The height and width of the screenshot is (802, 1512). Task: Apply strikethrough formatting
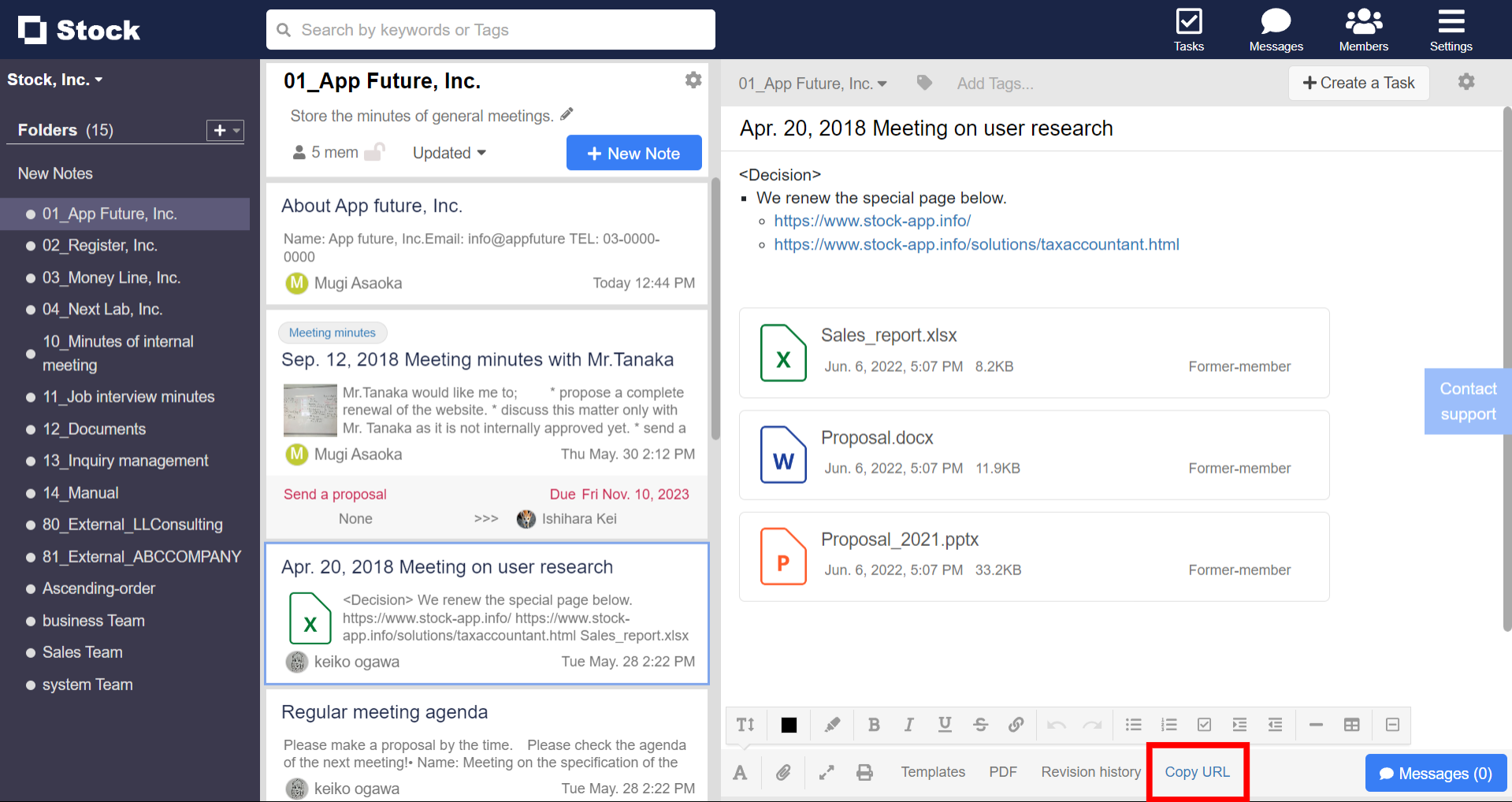click(980, 725)
